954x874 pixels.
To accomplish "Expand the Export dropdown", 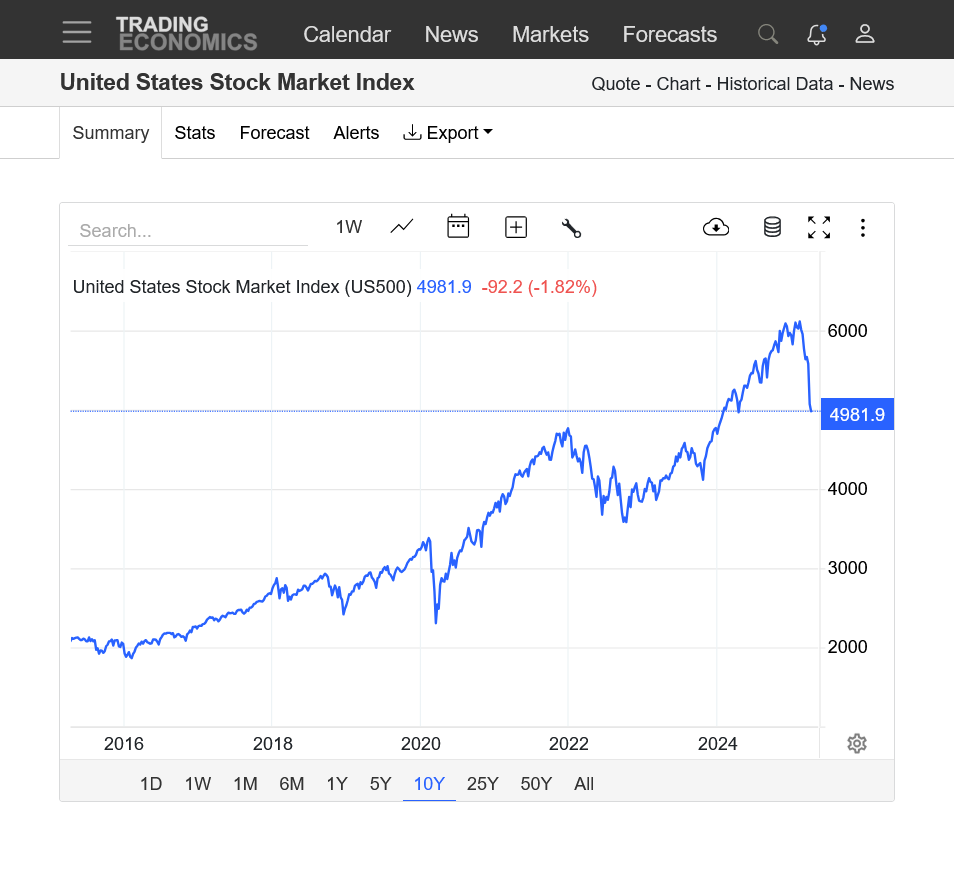I will click(x=448, y=133).
